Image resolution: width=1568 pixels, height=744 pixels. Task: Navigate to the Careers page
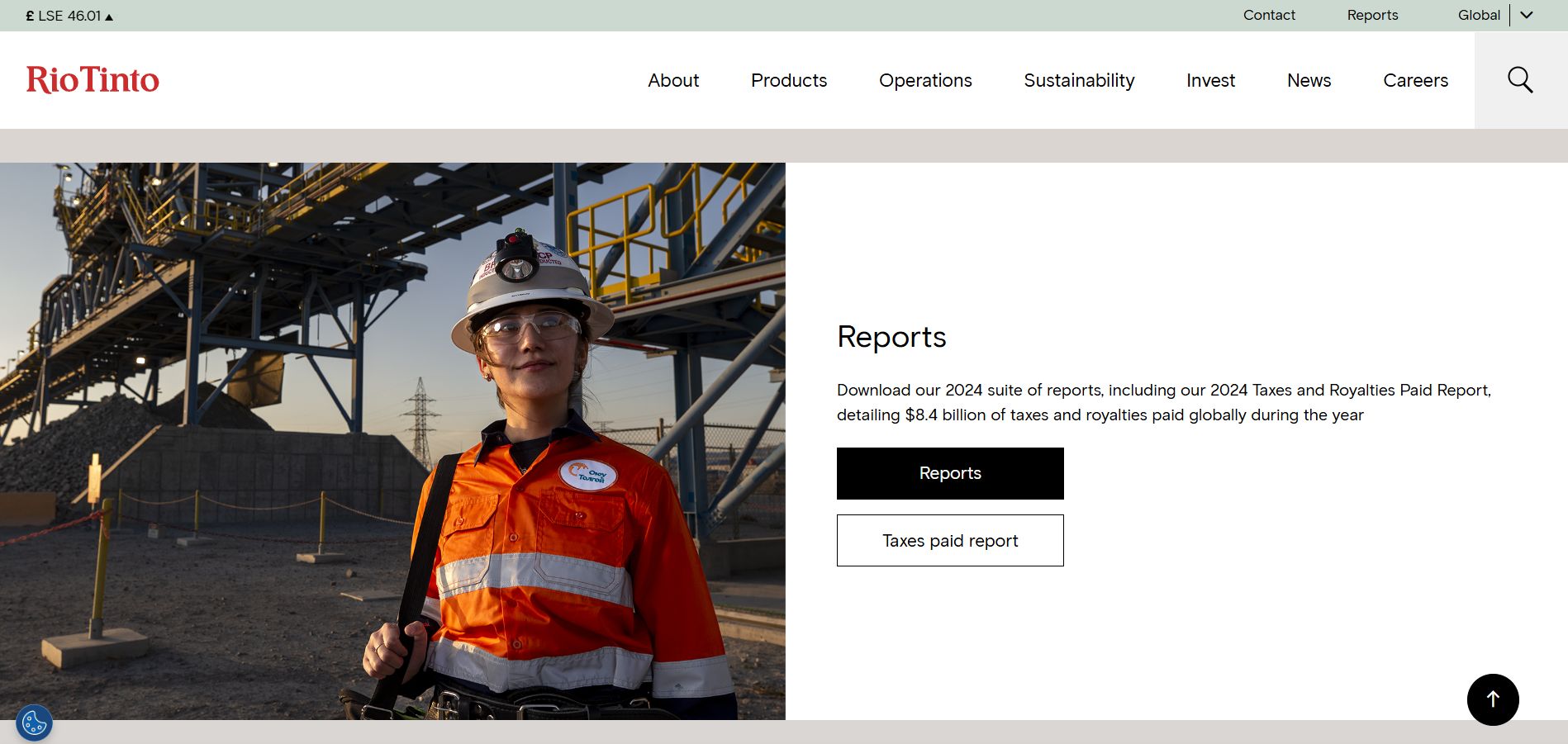point(1415,80)
